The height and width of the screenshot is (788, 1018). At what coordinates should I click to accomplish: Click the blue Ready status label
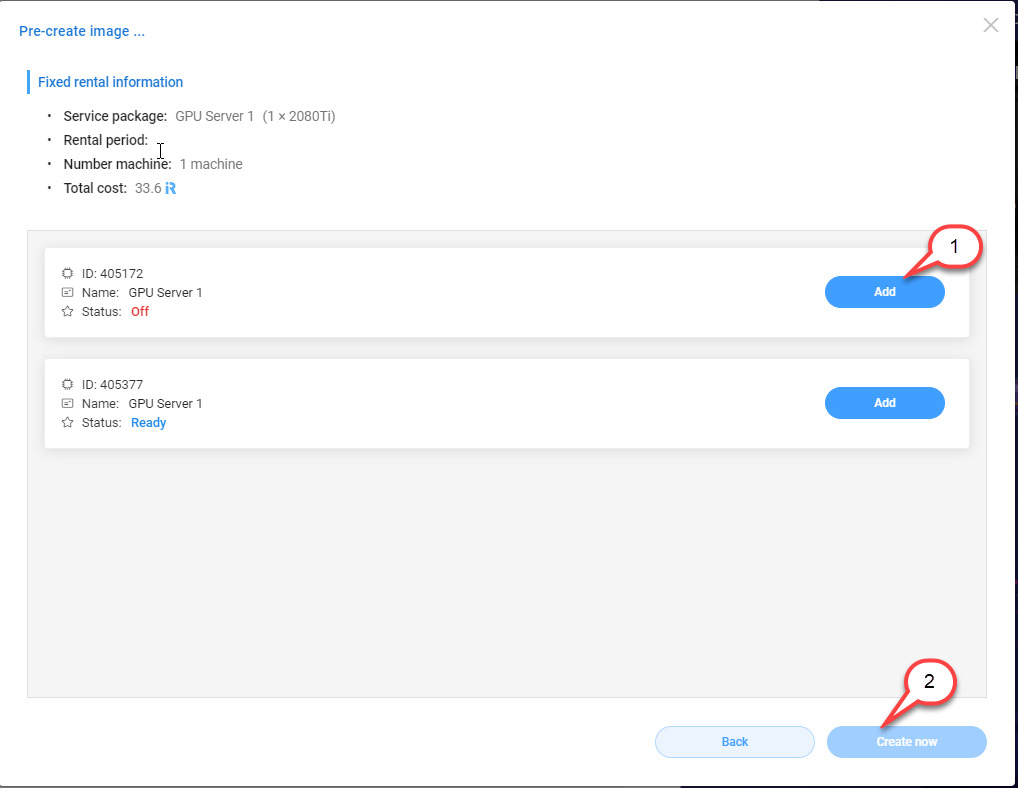click(x=148, y=422)
